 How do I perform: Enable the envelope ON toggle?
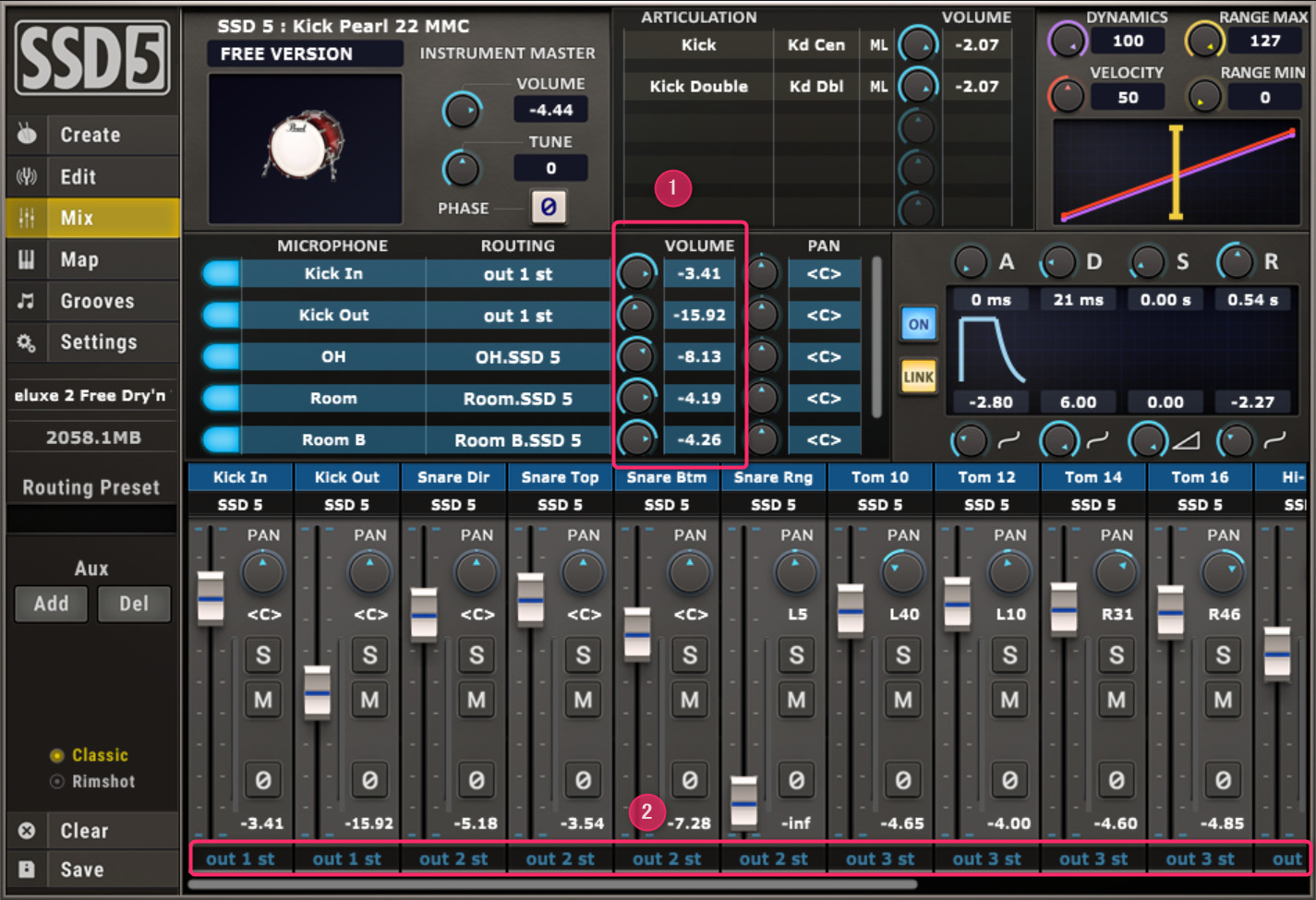[x=918, y=324]
